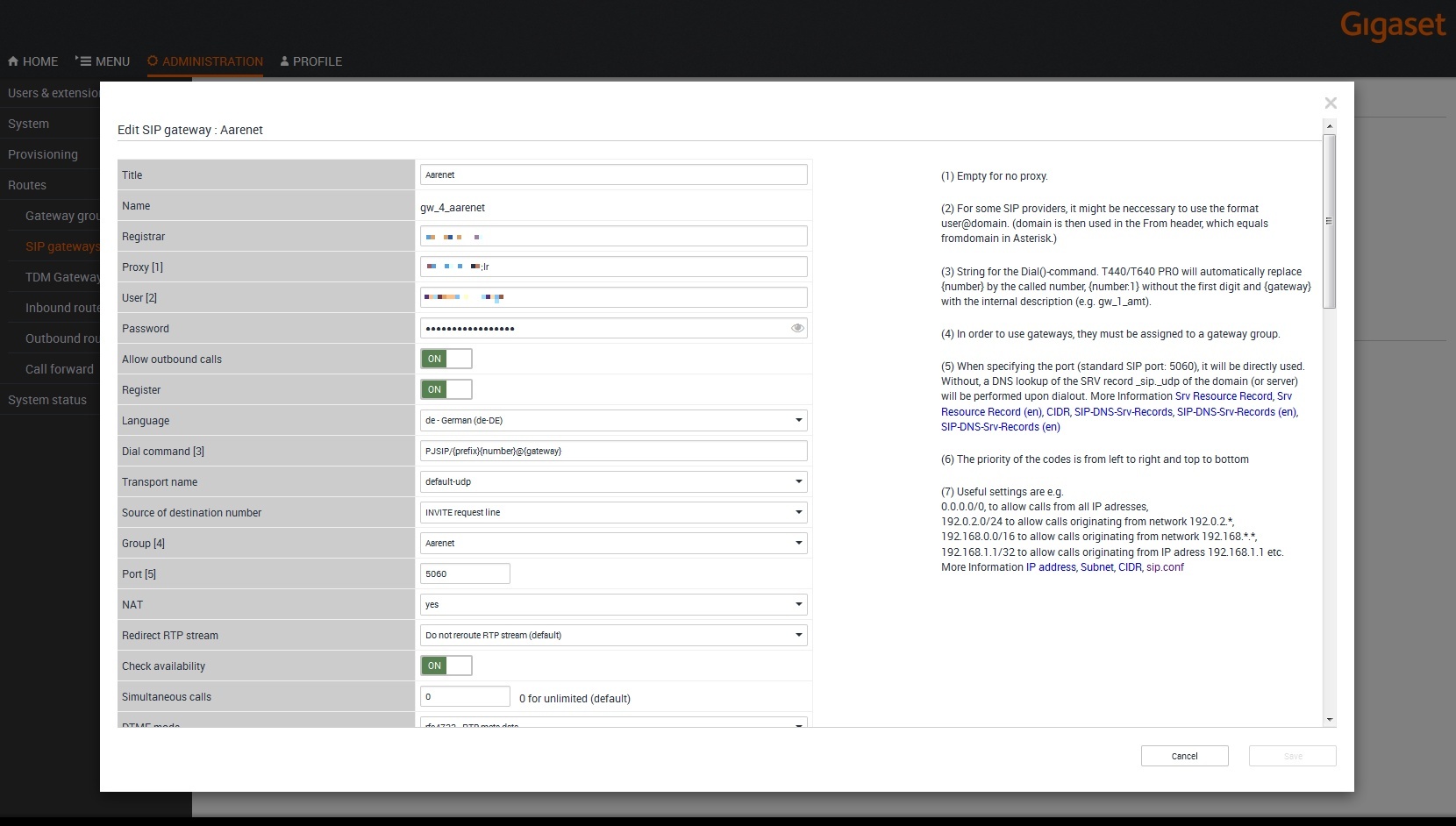
Task: Click the home icon in top navigation
Action: [x=13, y=61]
